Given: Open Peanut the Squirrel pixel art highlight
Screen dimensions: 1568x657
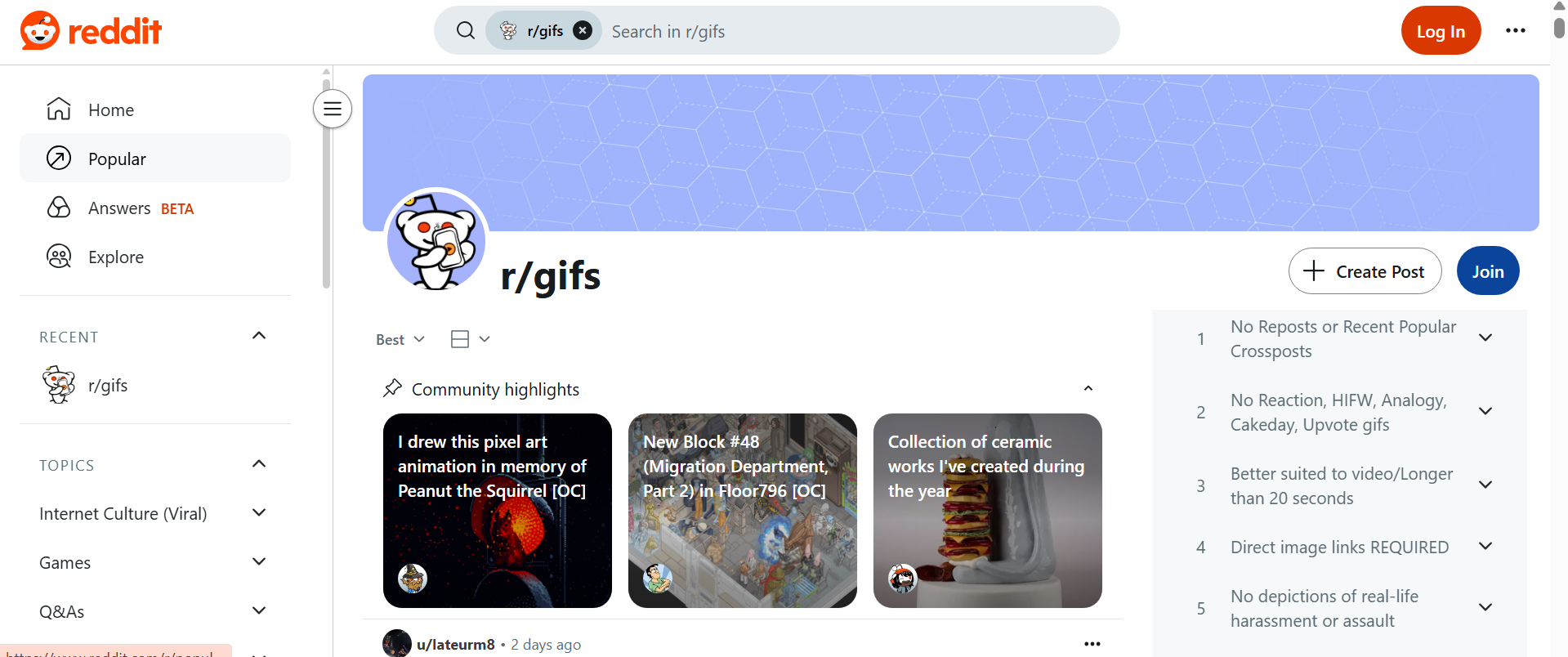Looking at the screenshot, I should [498, 511].
